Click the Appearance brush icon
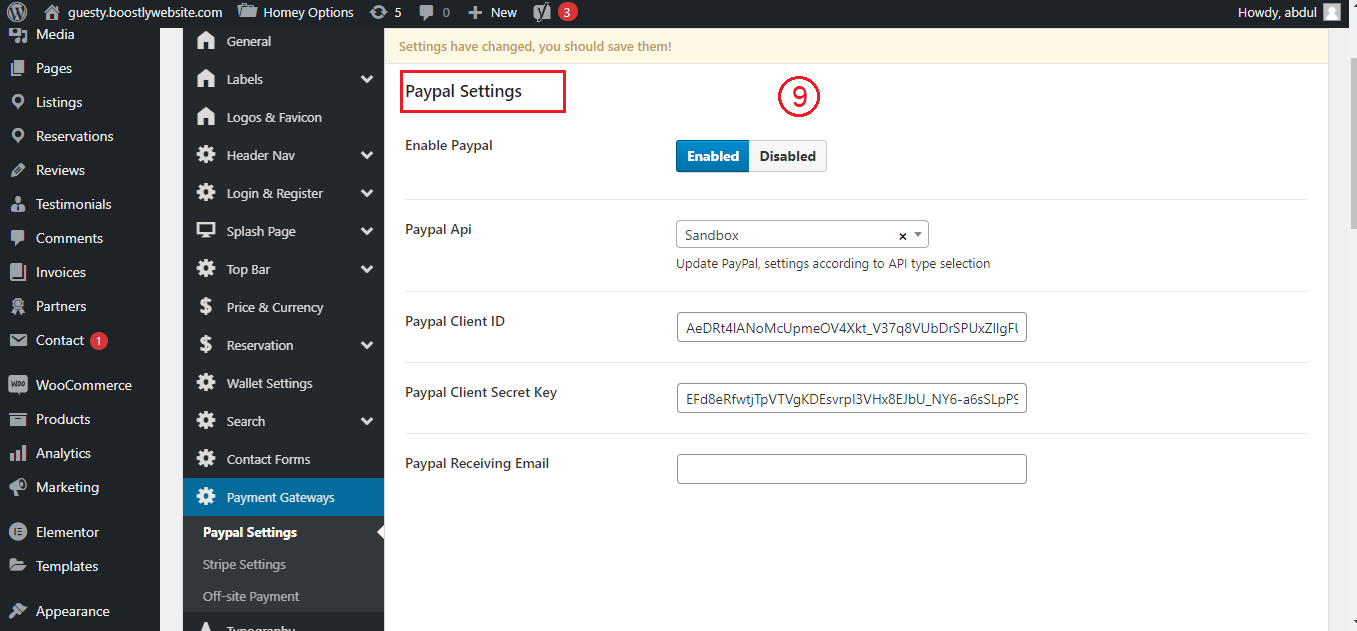The height and width of the screenshot is (631, 1357). tap(17, 611)
